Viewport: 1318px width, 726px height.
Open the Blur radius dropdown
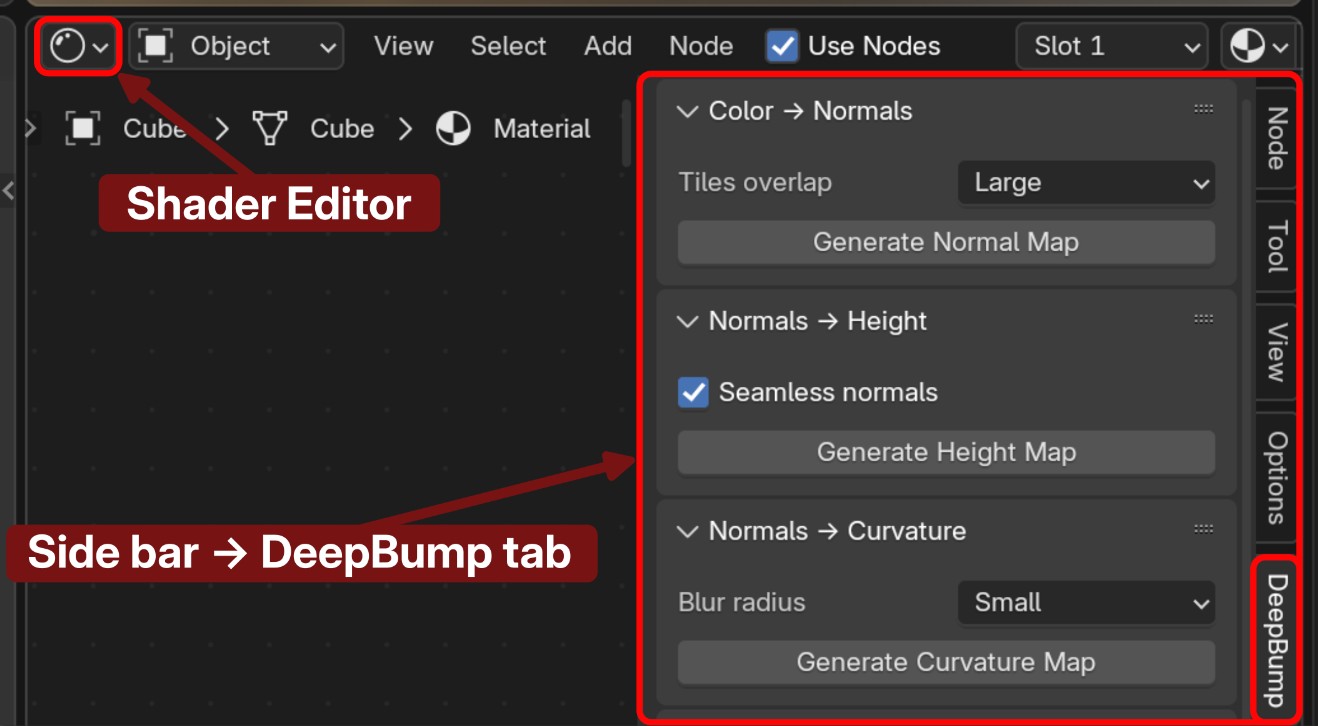coord(1086,603)
